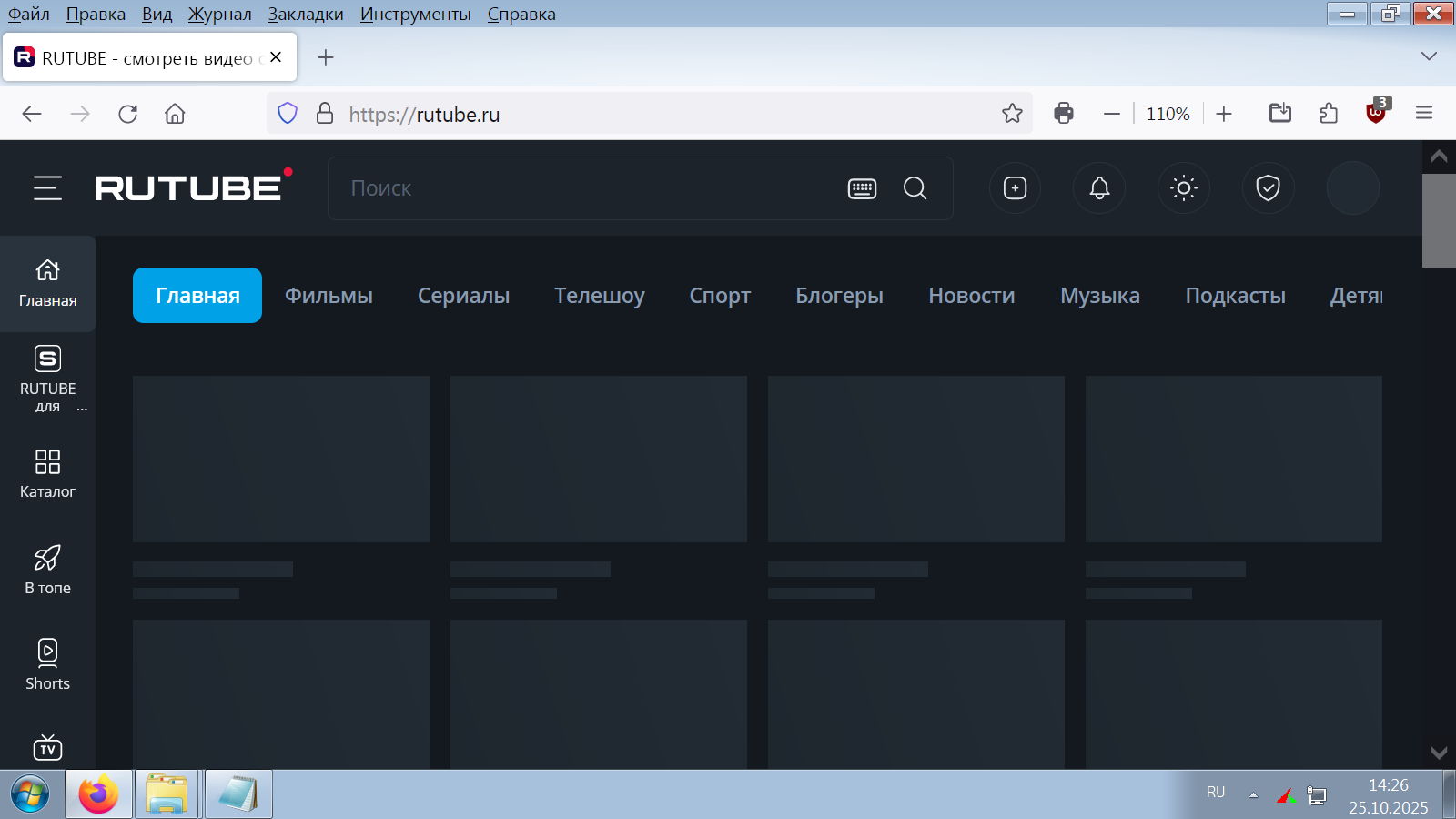Screen dimensions: 1456x819
Task: Switch to the Фильмы category tab
Action: tap(329, 296)
